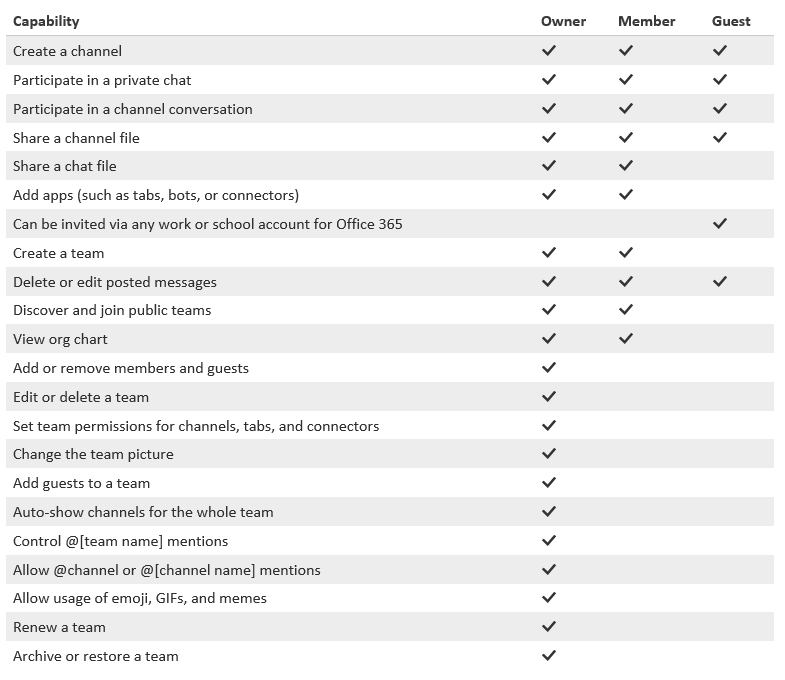Click 'Edit or delete a team' row label
Viewport: 785px width, 680px height.
[x=81, y=397]
